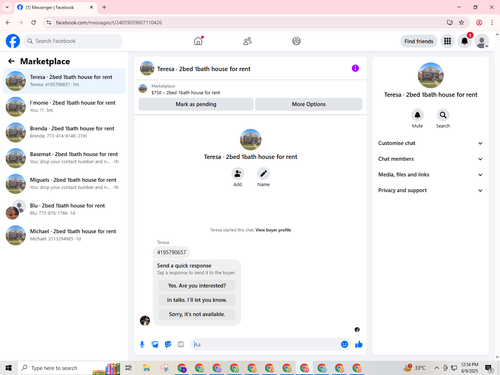Screen dimensions: 500x375
Task: Open Task View on the taskbar
Action: click(x=128, y=368)
